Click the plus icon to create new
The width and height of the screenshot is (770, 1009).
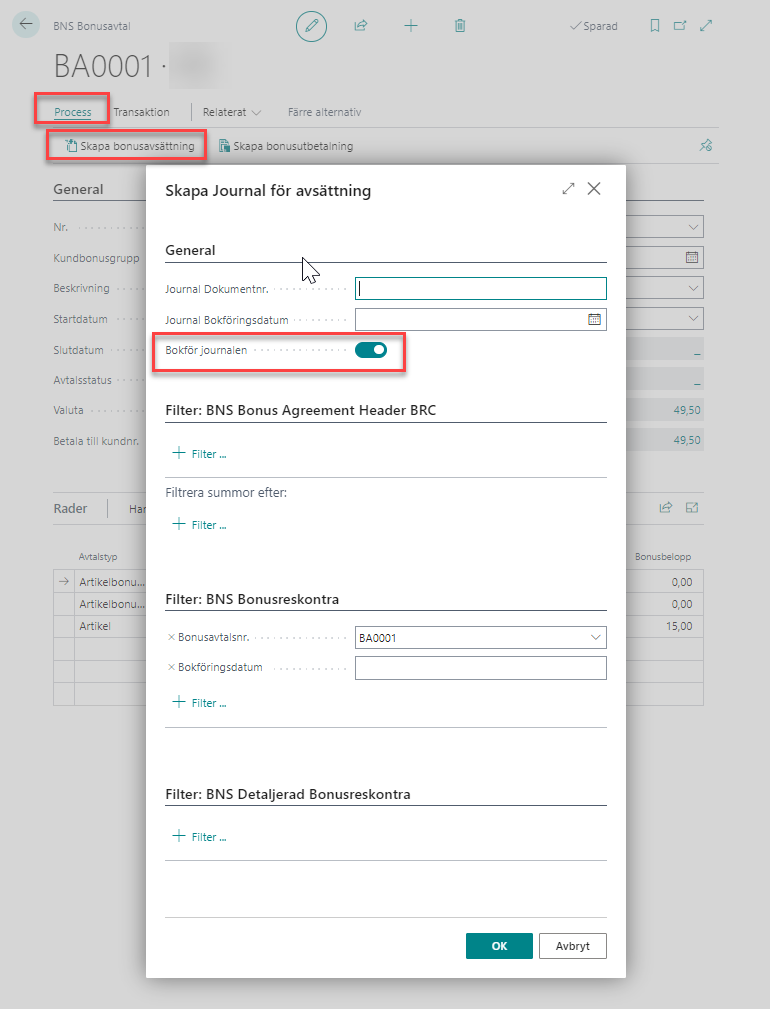coord(411,26)
